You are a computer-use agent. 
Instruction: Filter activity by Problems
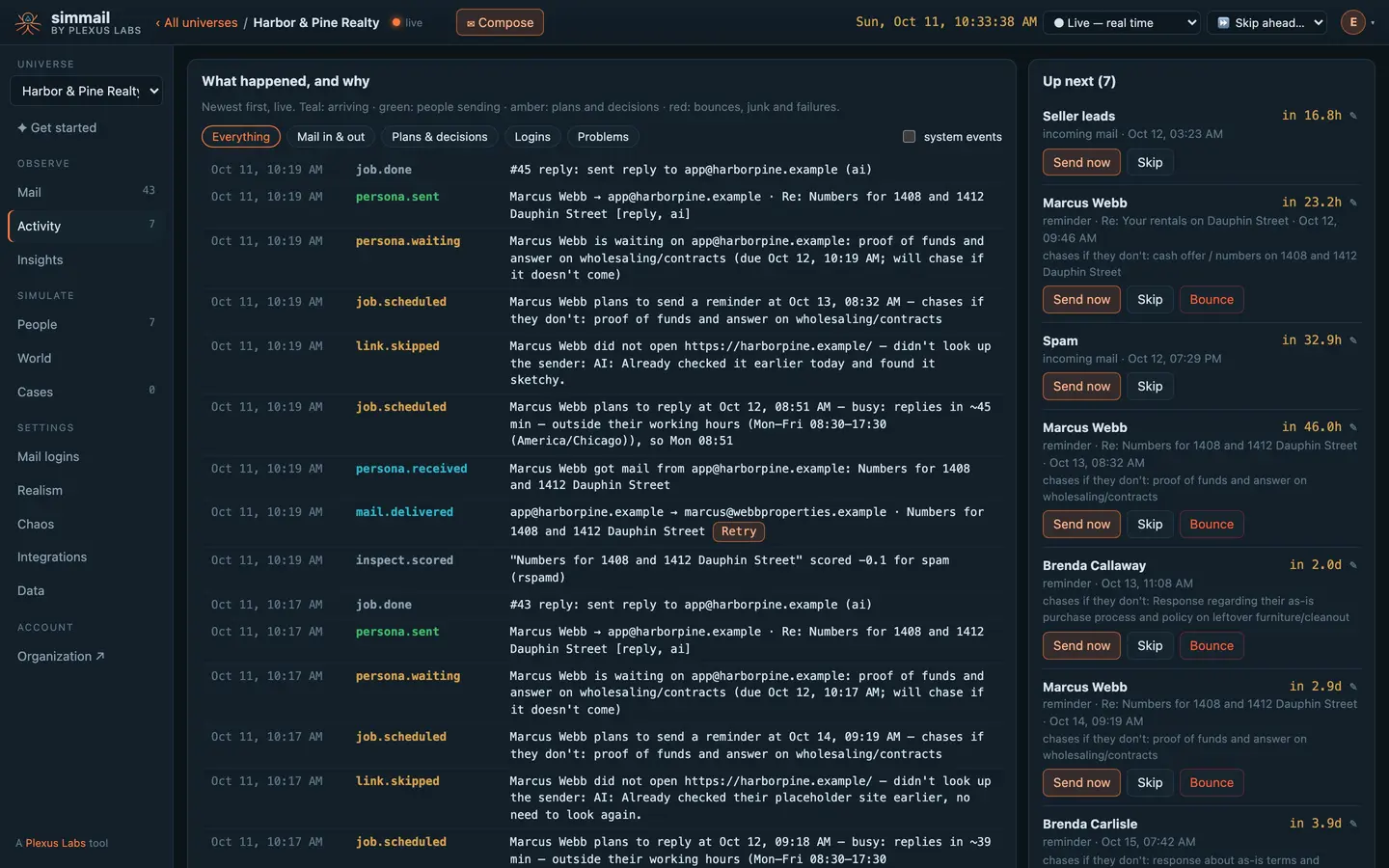click(603, 137)
